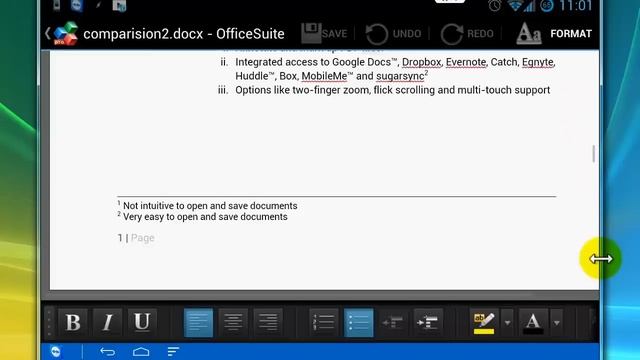640x360 pixels.
Task: Toggle Underline formatting
Action: click(142, 322)
